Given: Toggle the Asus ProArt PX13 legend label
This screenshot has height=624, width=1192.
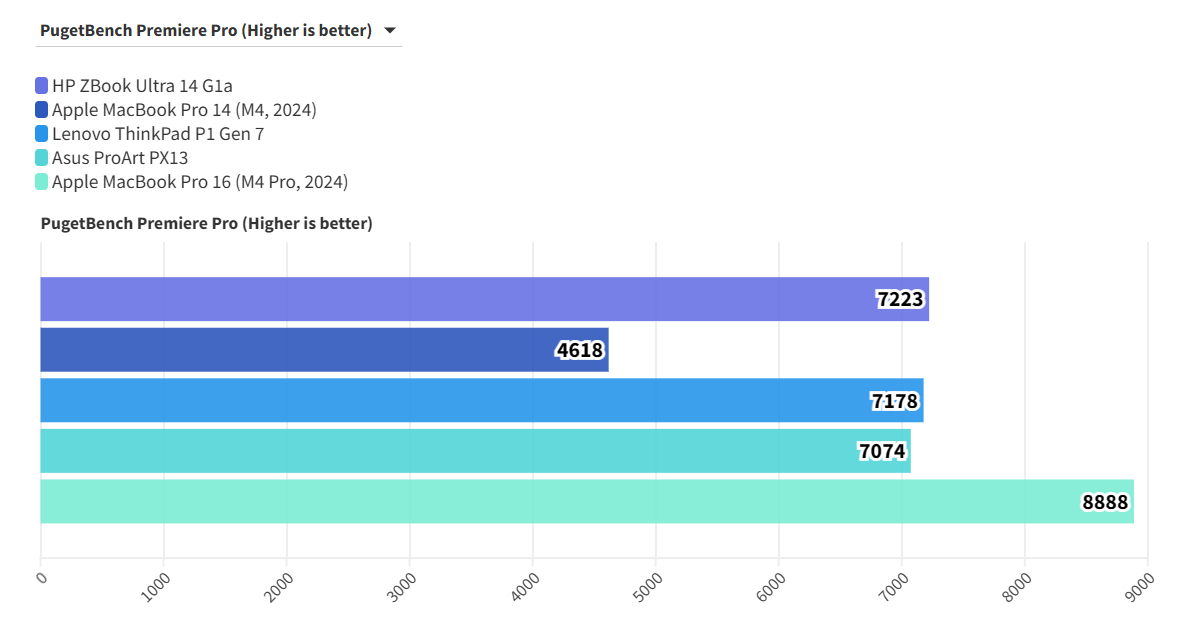Looking at the screenshot, I should tap(120, 158).
